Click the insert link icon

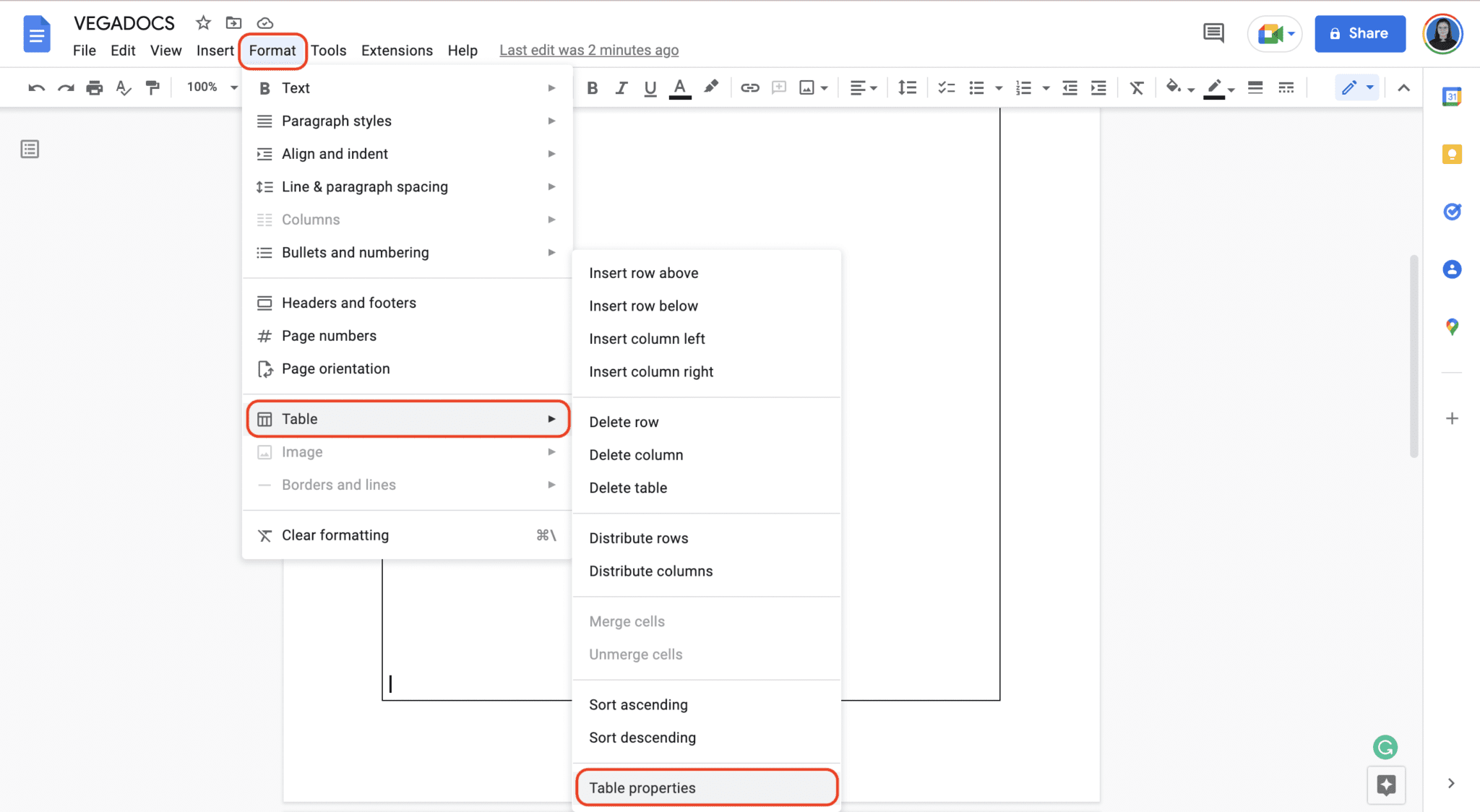click(x=749, y=87)
